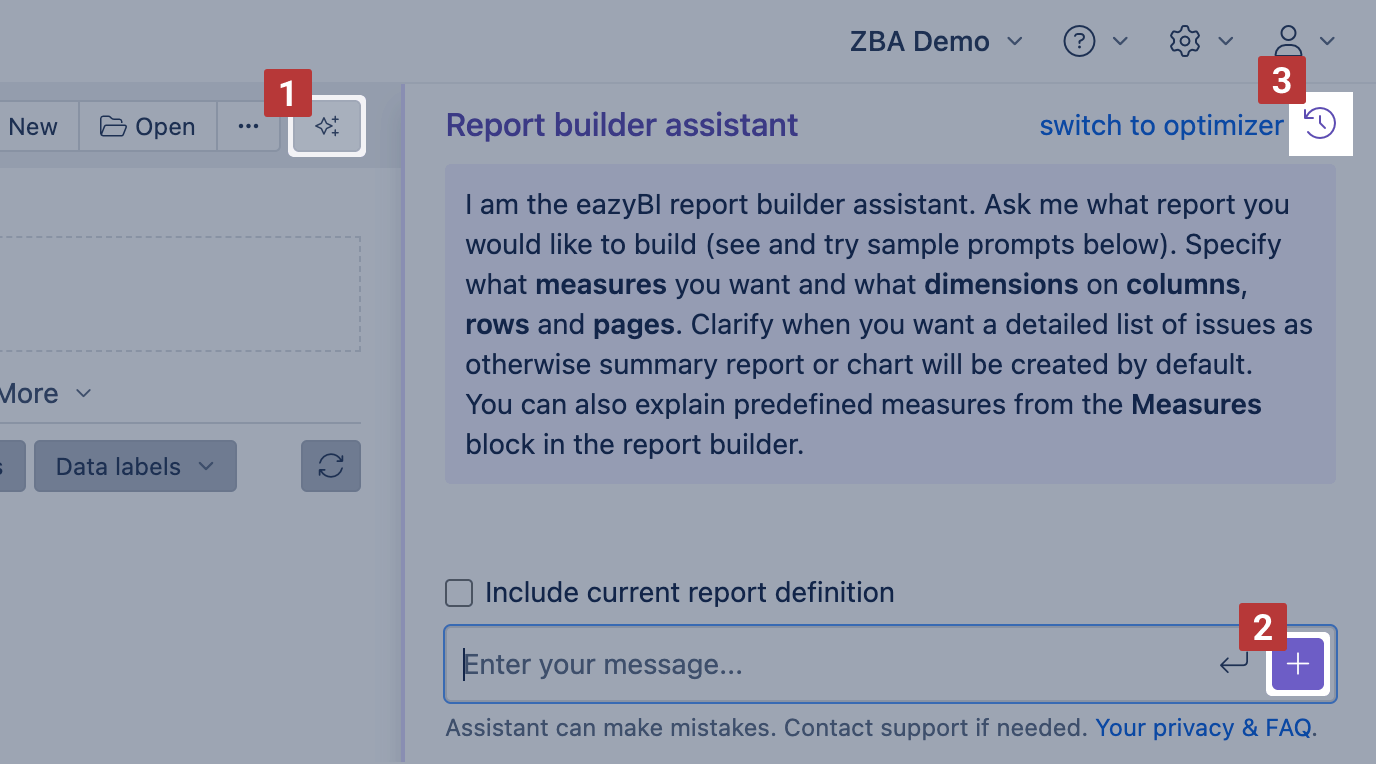Click the refresh arrows button
1376x764 pixels.
(x=331, y=466)
